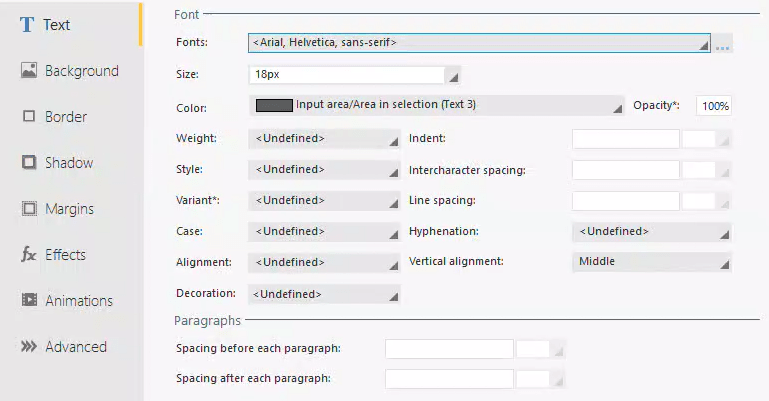Image resolution: width=769 pixels, height=401 pixels.
Task: Click the Animations film icon
Action: [29, 301]
